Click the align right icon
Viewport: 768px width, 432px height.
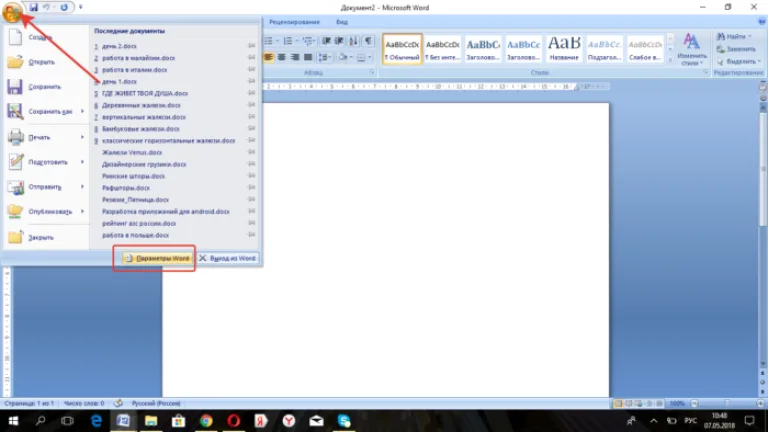click(x=295, y=57)
